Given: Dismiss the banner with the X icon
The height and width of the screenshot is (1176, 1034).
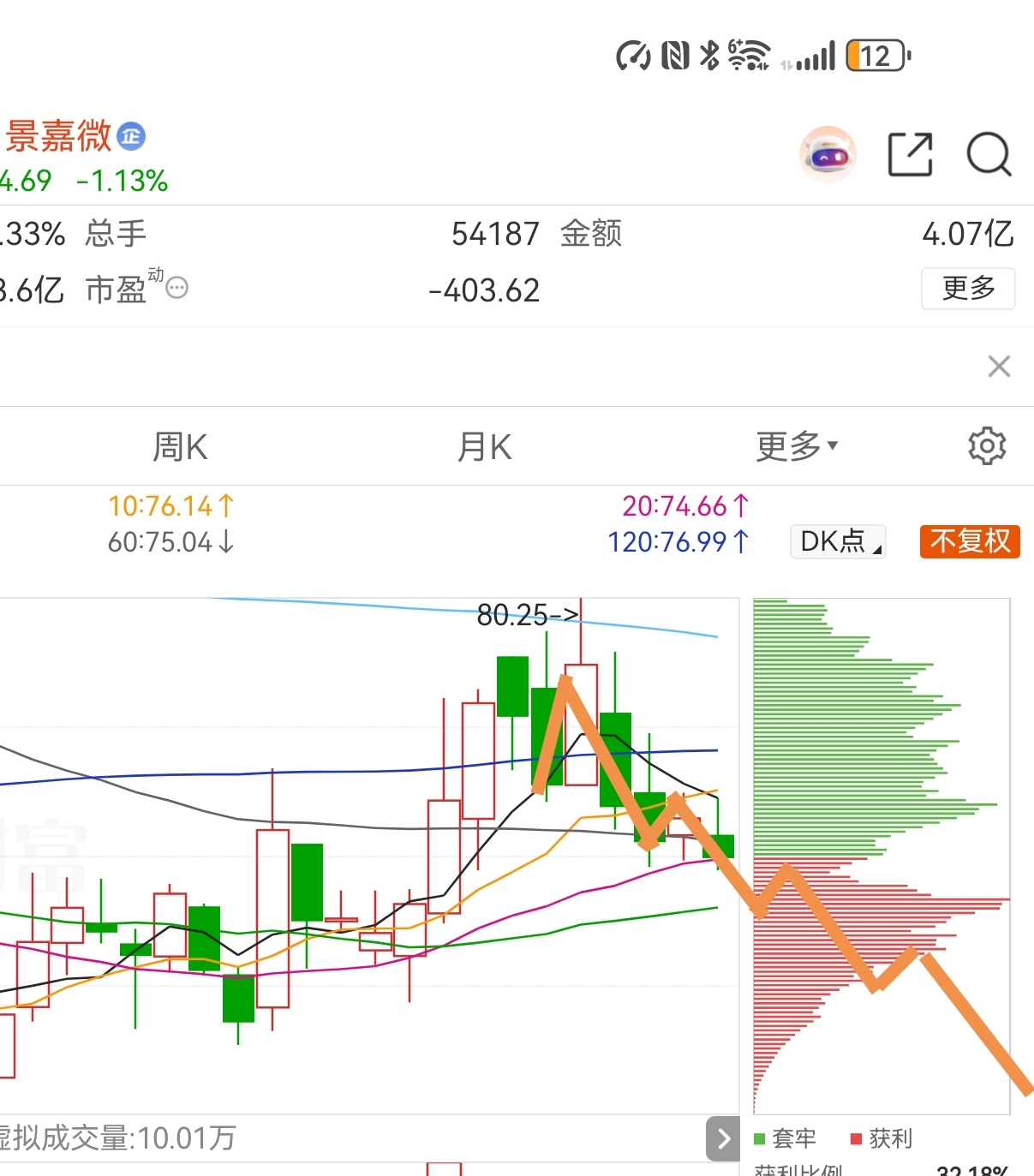Looking at the screenshot, I should coord(999,367).
